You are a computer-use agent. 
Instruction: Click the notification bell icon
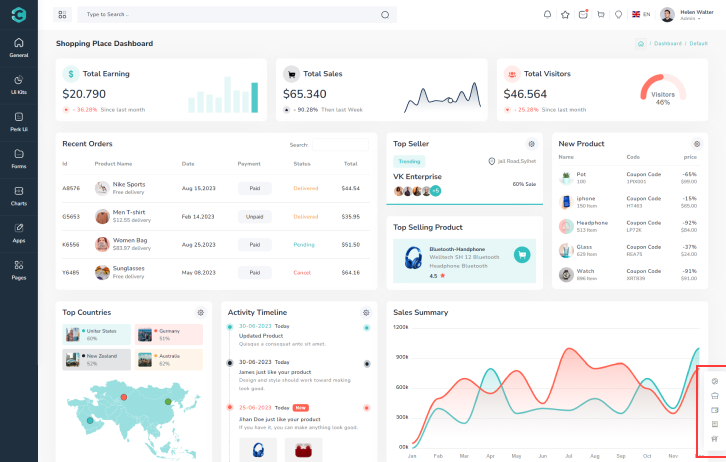pyautogui.click(x=547, y=15)
